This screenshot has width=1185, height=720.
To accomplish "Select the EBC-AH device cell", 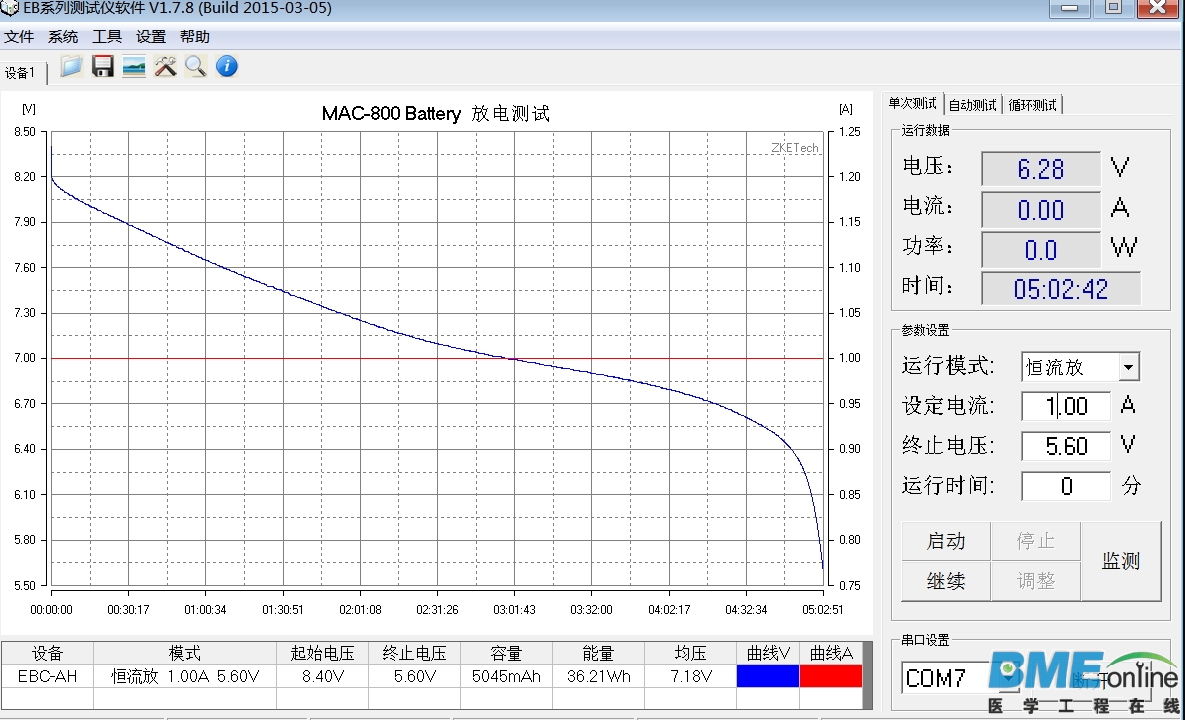I will [x=47, y=676].
